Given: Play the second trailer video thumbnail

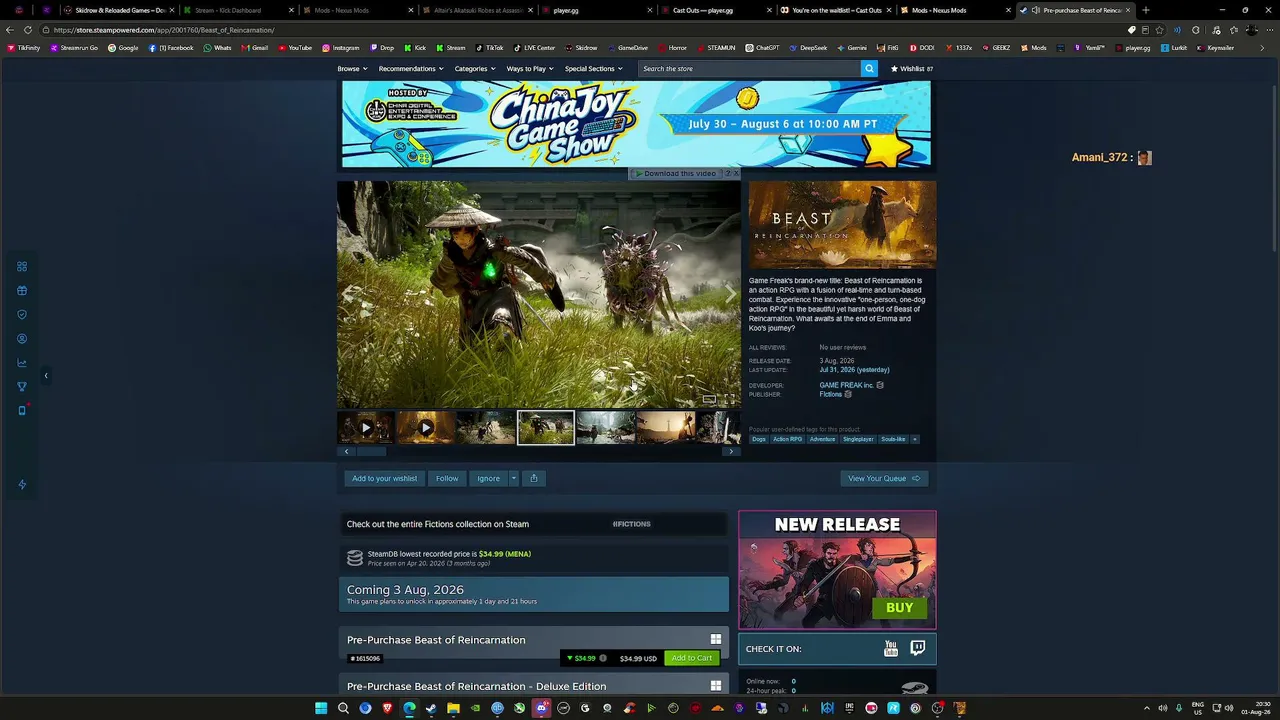Looking at the screenshot, I should click(426, 428).
